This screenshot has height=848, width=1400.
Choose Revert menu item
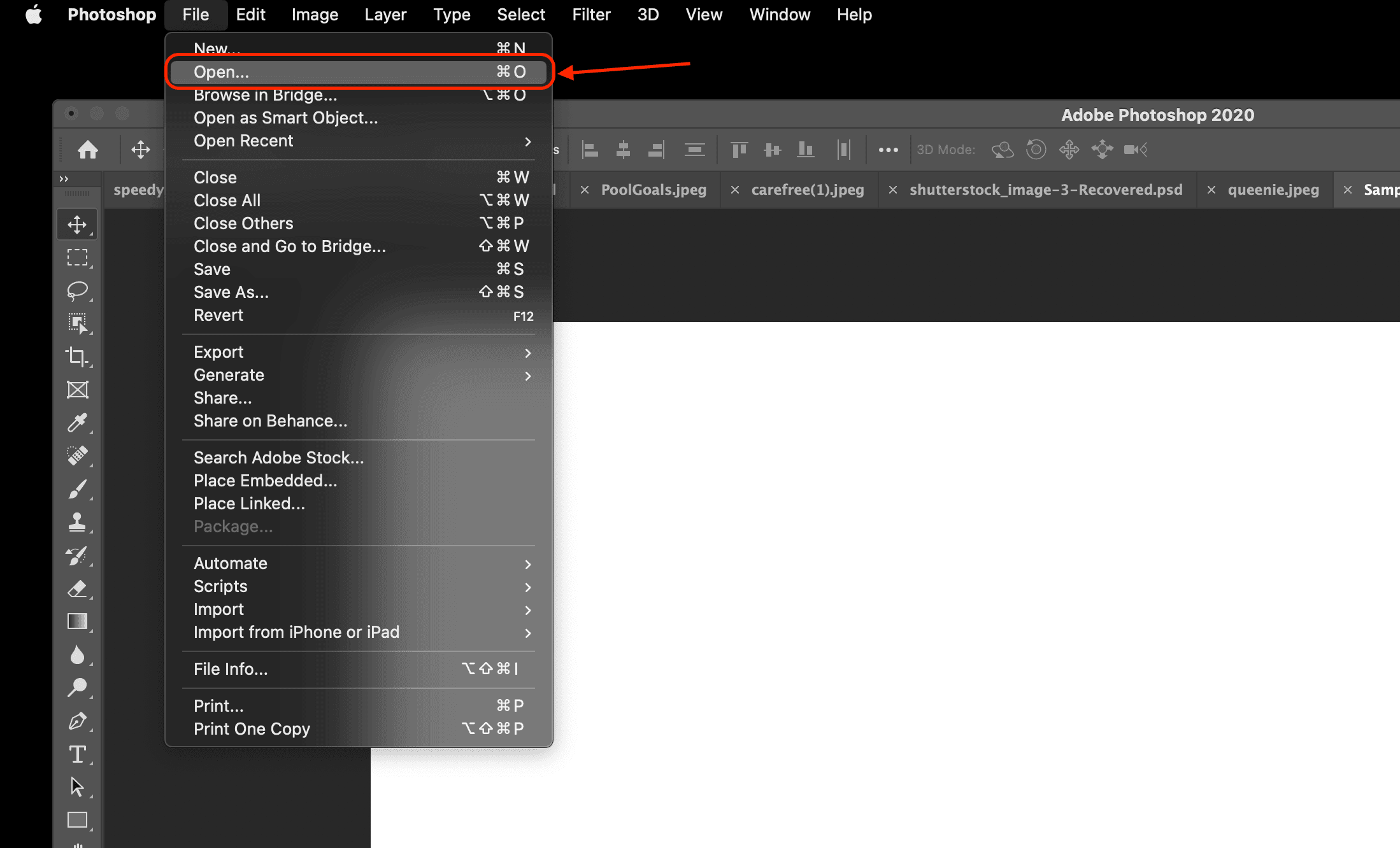[x=359, y=315]
